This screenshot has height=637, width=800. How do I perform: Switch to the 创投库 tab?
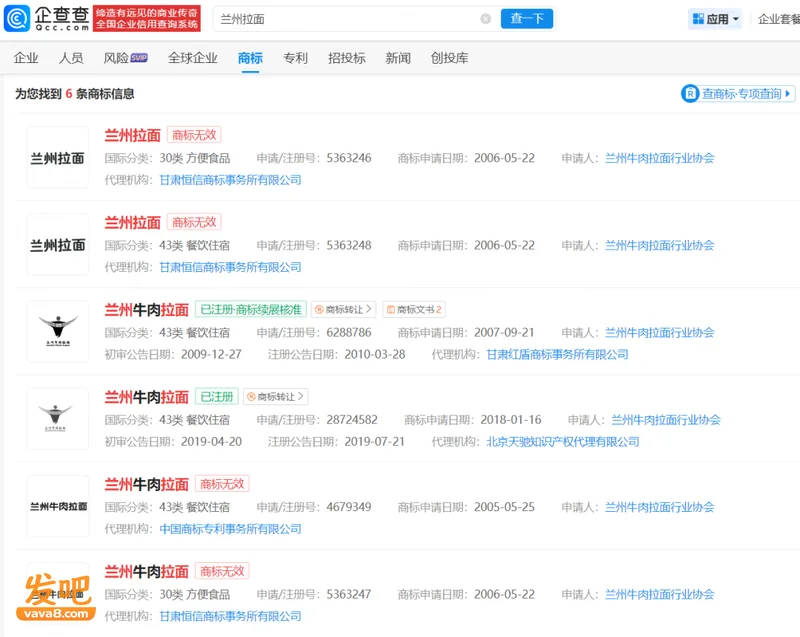pos(449,58)
